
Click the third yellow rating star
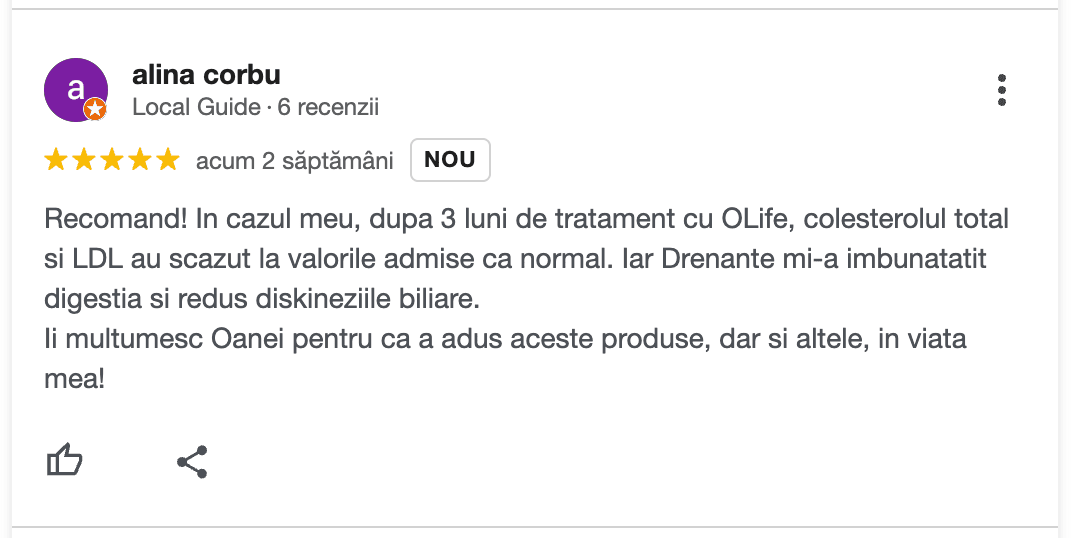pyautogui.click(x=112, y=160)
